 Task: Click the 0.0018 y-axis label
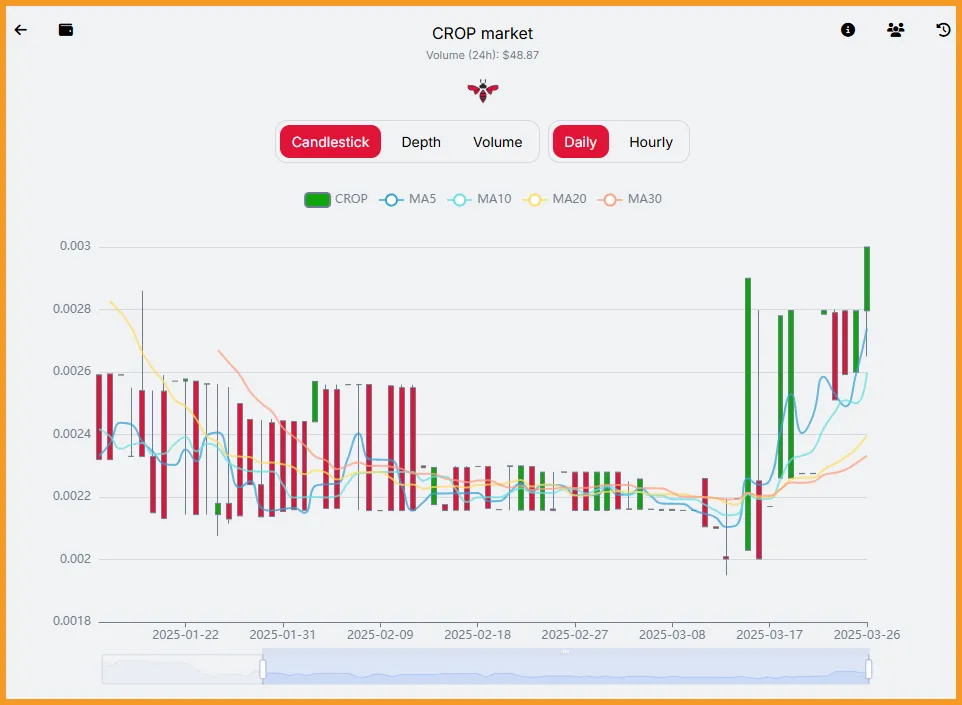72,621
